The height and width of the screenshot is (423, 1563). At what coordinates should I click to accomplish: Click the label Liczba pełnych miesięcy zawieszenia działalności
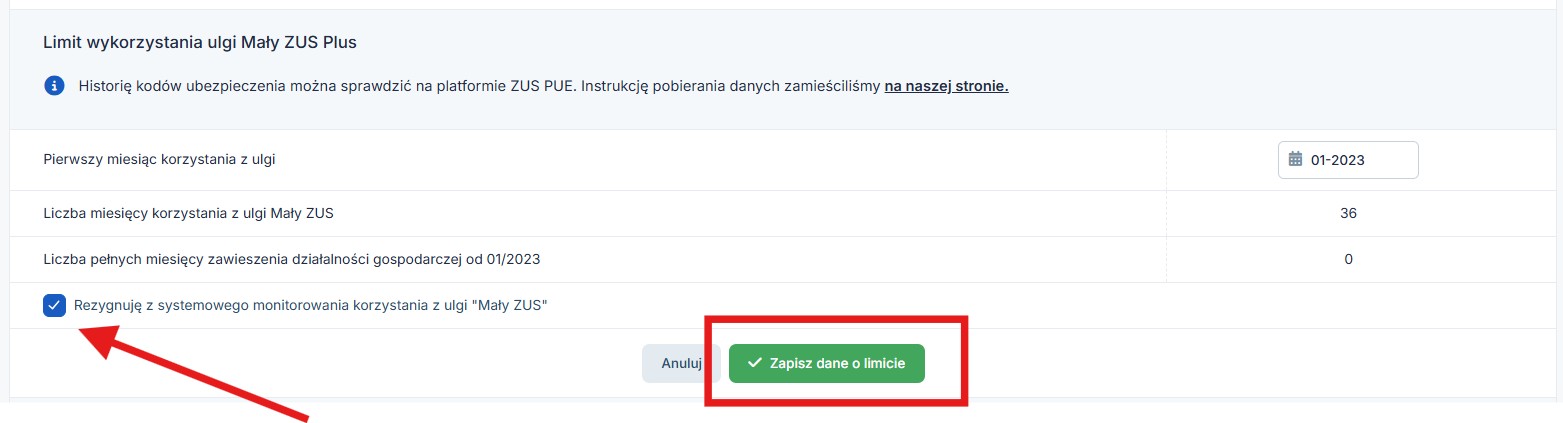292,259
